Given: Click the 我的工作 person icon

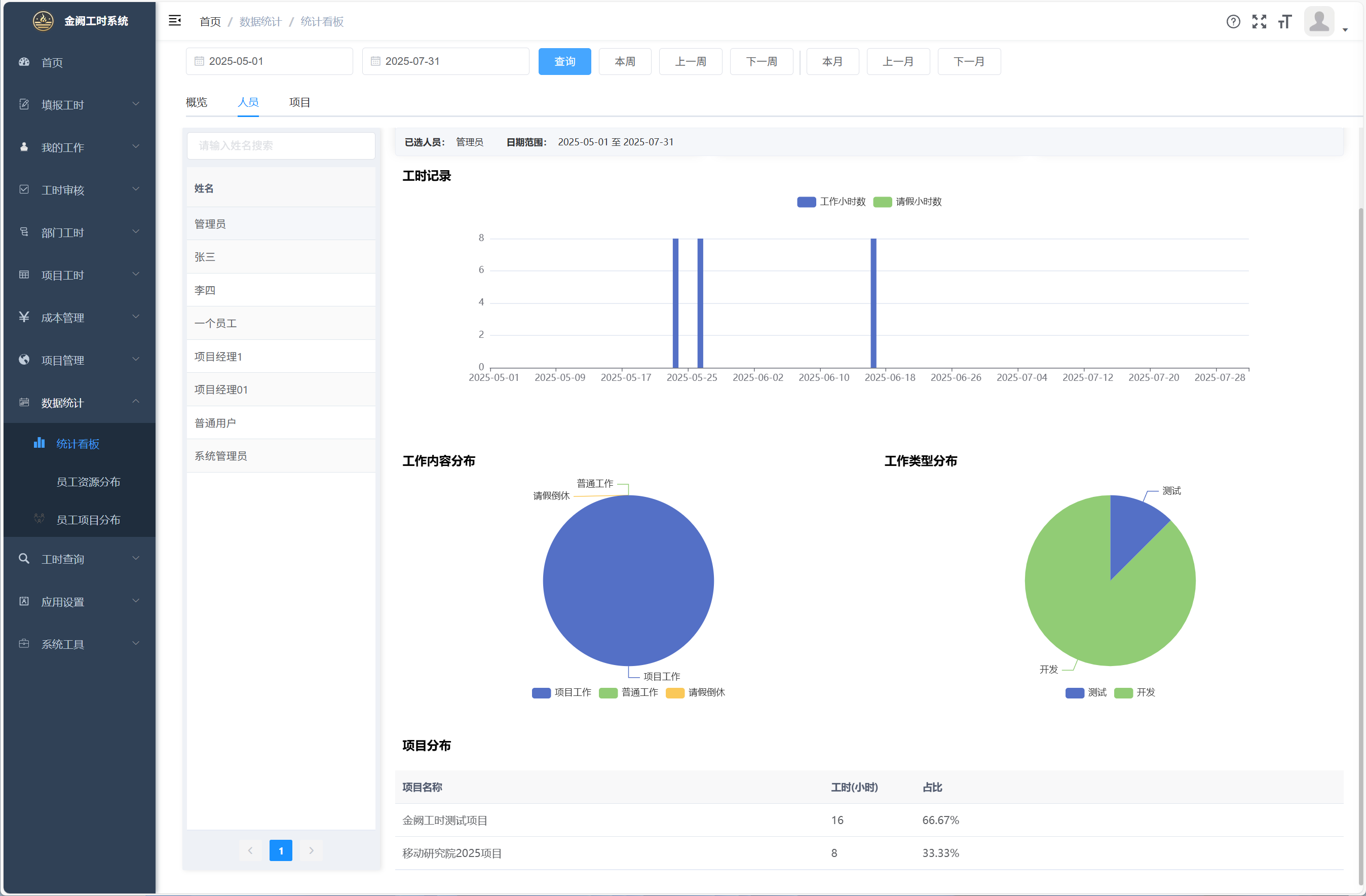Looking at the screenshot, I should click(x=24, y=147).
